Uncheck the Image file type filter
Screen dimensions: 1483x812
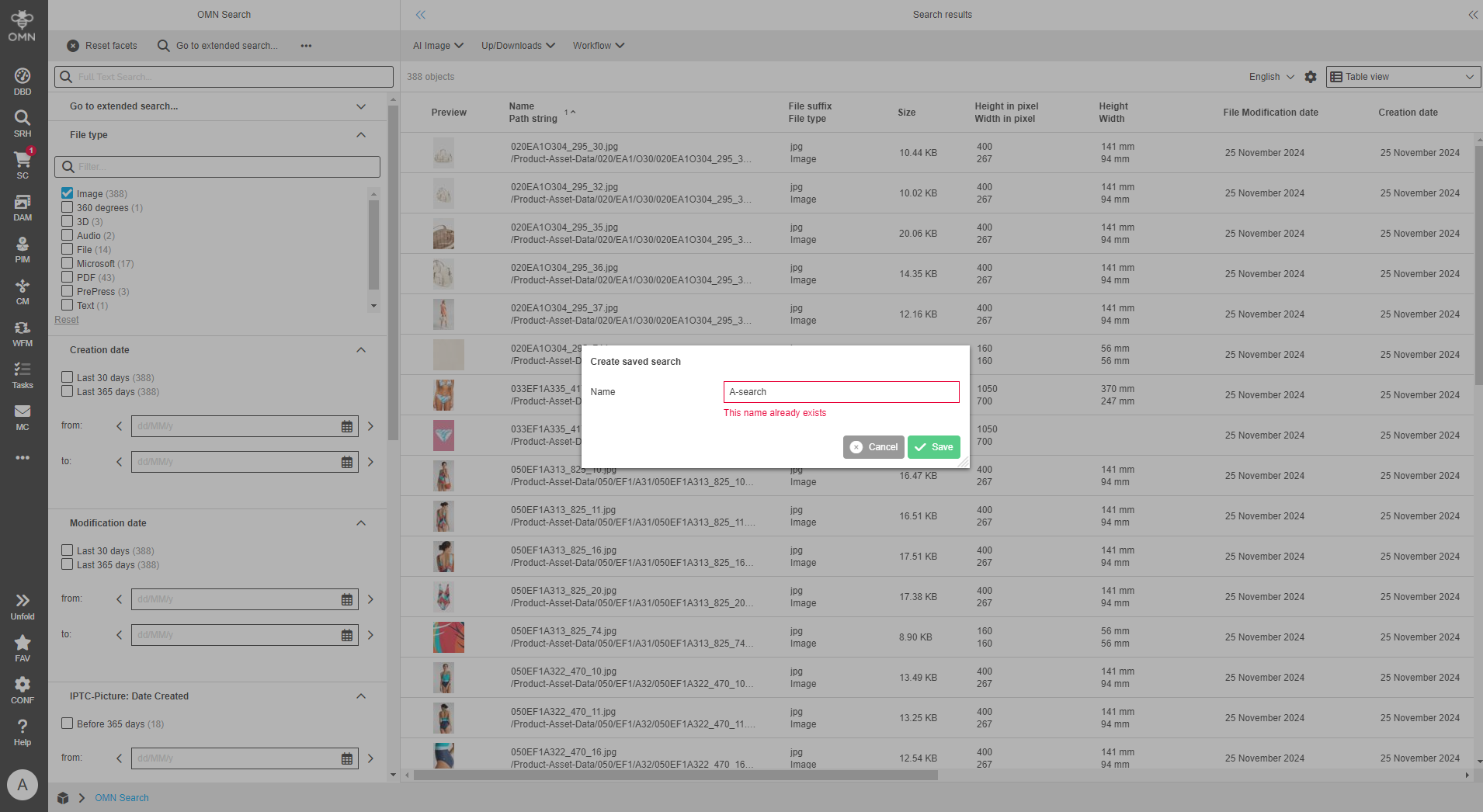pos(67,193)
